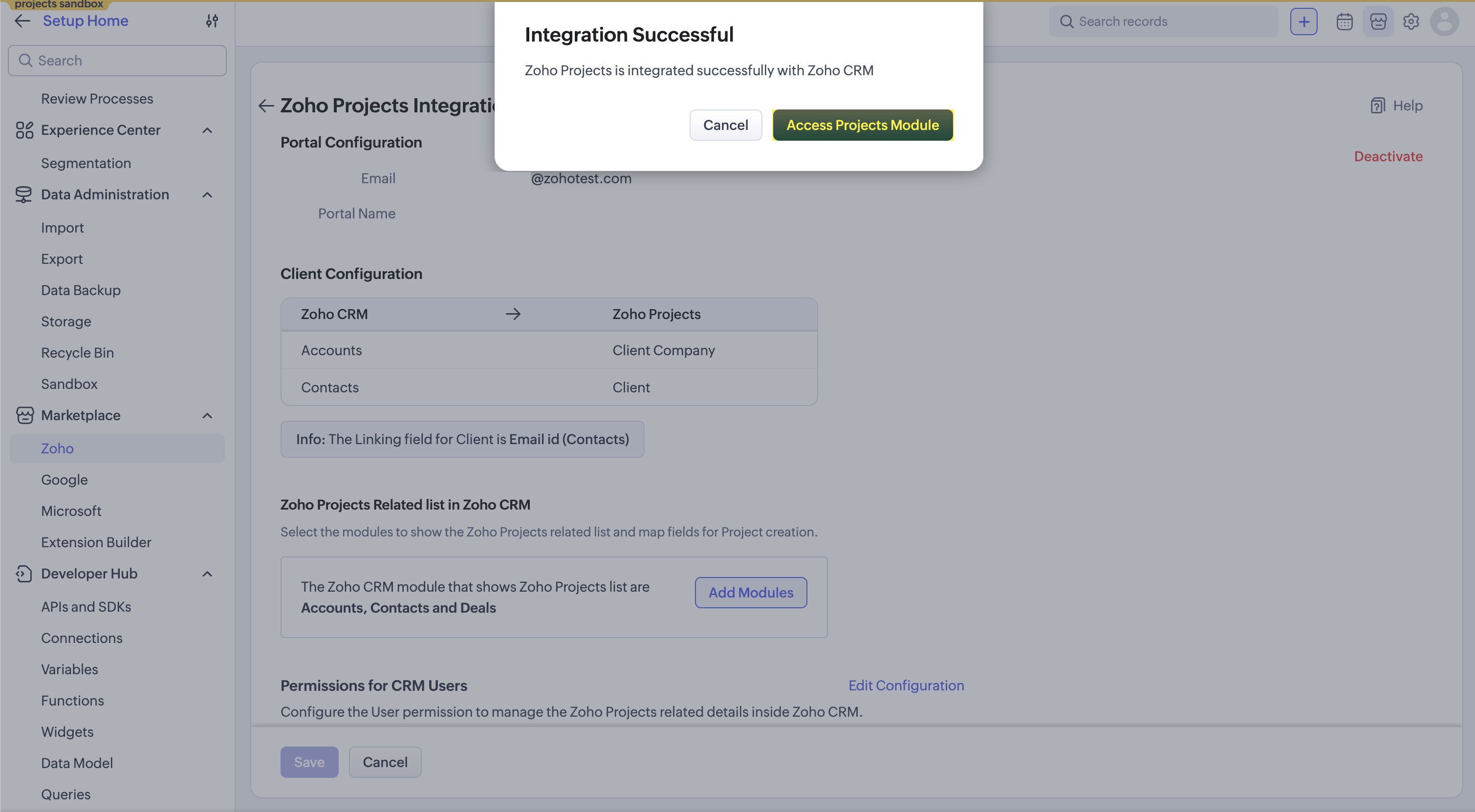Open Import under Data Administration
This screenshot has height=812, width=1475.
pos(63,228)
